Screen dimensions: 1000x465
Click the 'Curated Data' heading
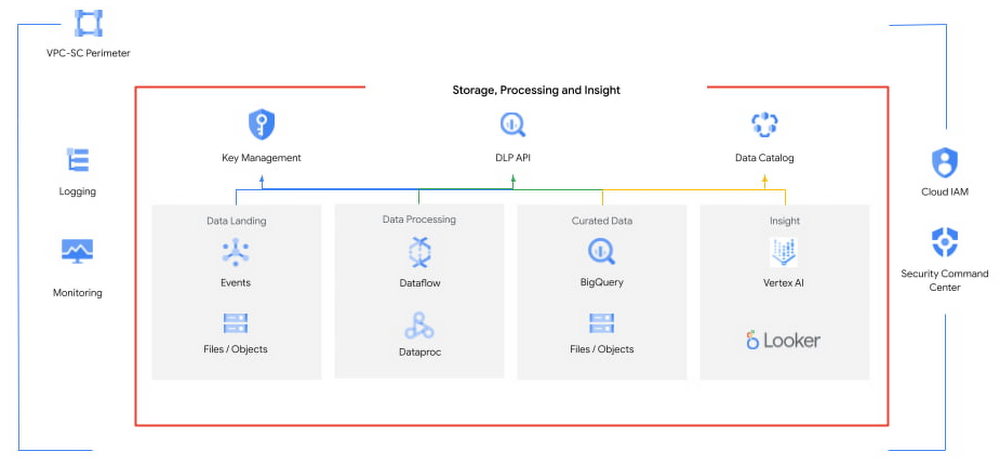point(601,221)
